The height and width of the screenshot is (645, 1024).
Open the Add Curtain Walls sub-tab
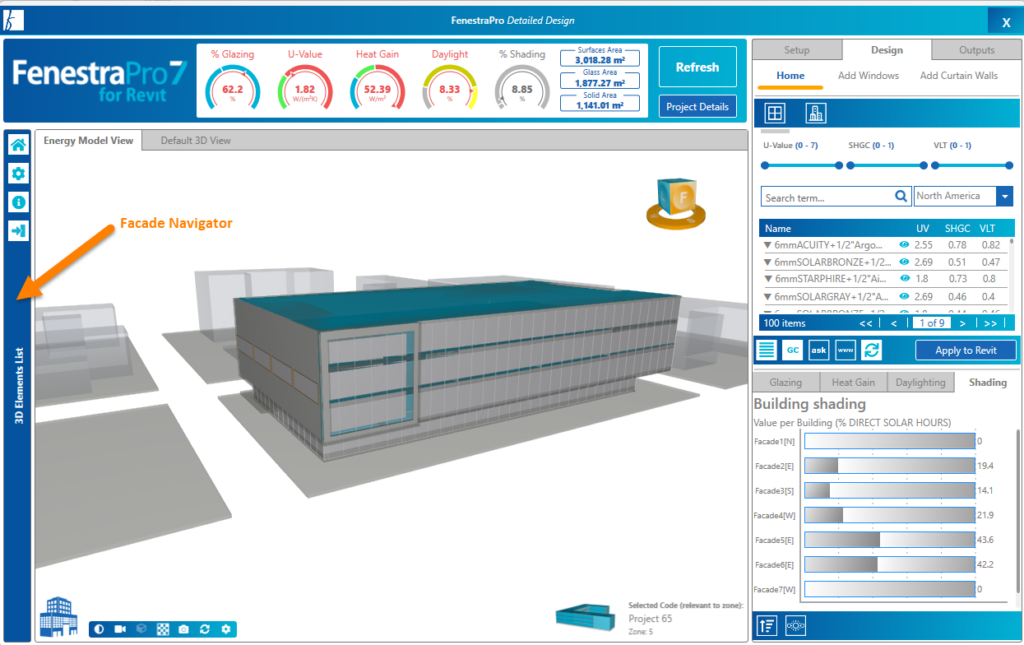959,76
